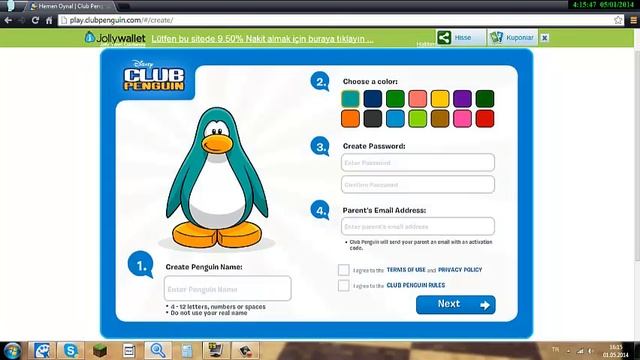Click the Enter Penguin Name field
Viewport: 640px width, 360px height.
[228, 289]
